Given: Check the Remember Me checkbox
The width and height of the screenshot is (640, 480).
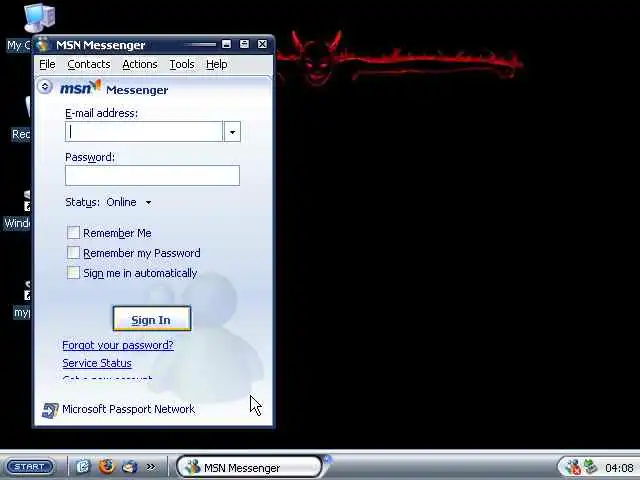Looking at the screenshot, I should pos(73,233).
